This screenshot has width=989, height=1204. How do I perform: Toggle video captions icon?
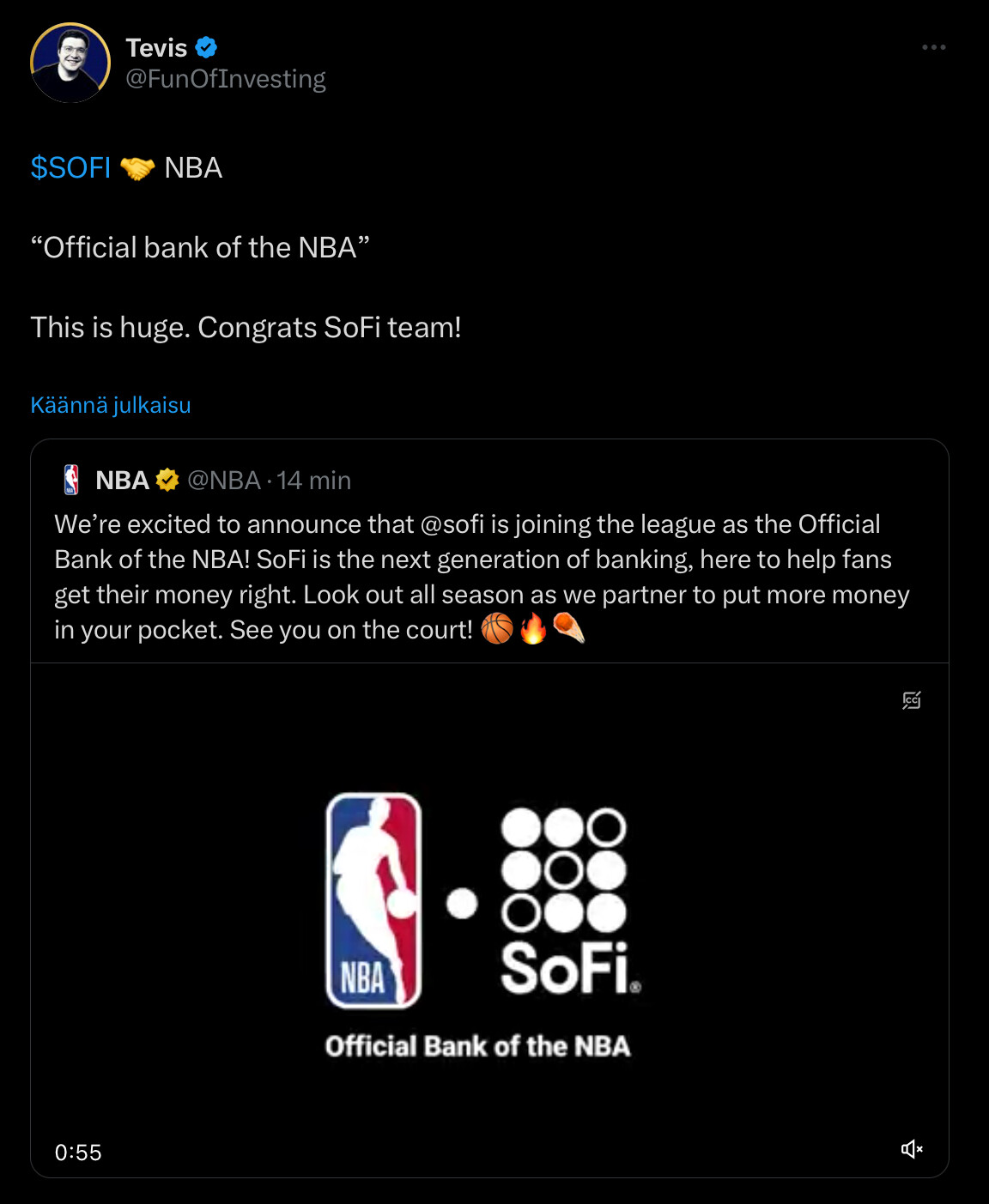(x=912, y=700)
